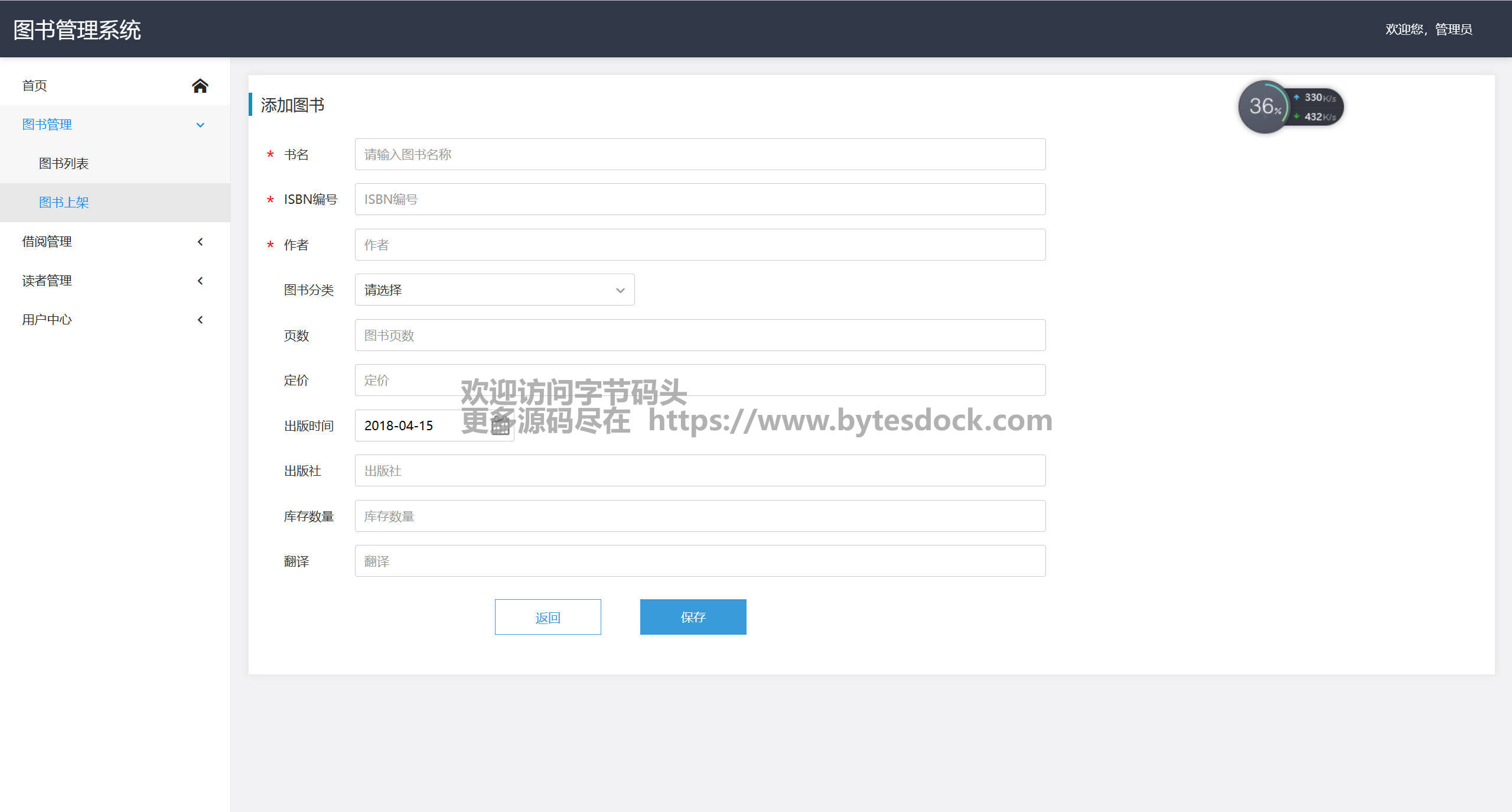Focus the 作者 text field
Viewport: 1512px width, 812px height.
click(700, 245)
